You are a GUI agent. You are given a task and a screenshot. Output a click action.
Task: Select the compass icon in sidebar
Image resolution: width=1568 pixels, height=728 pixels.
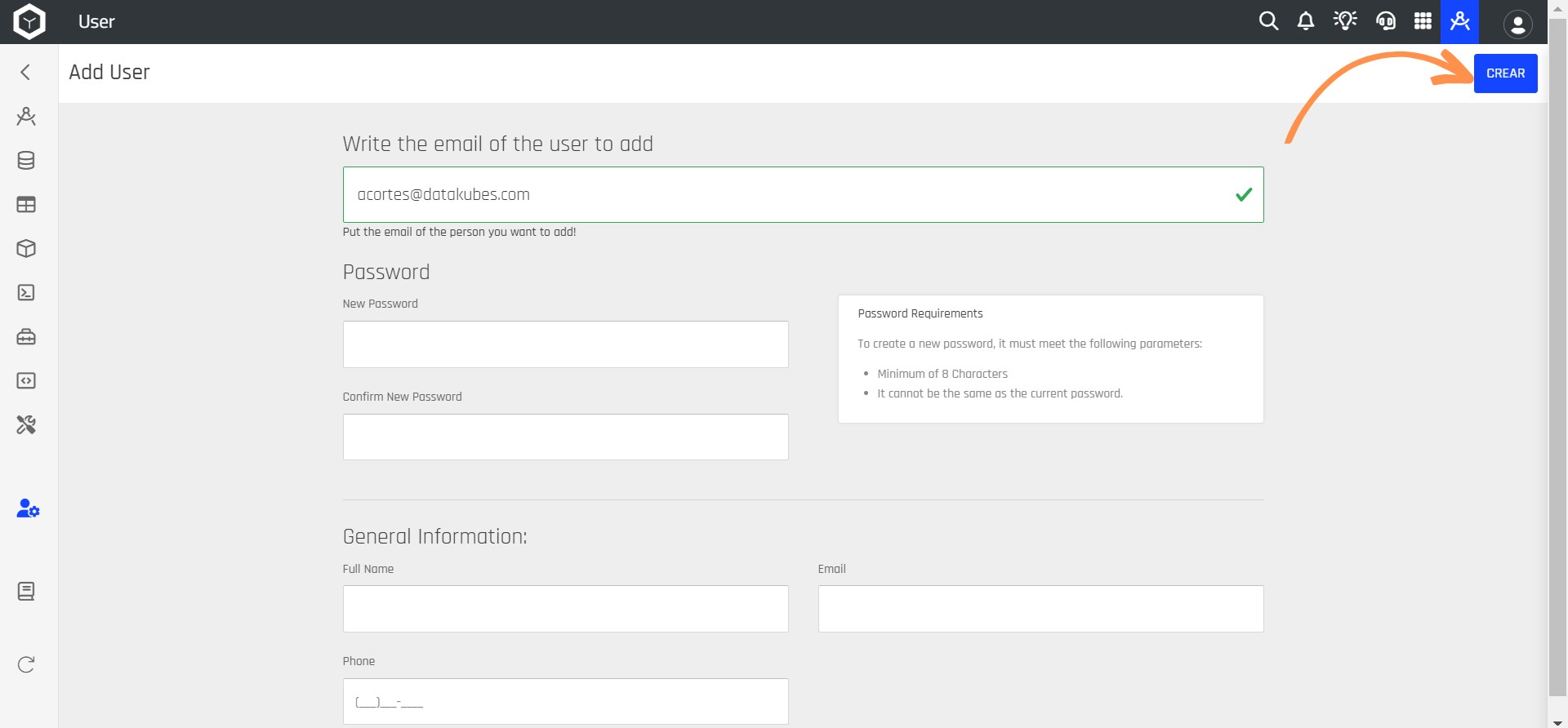click(26, 117)
